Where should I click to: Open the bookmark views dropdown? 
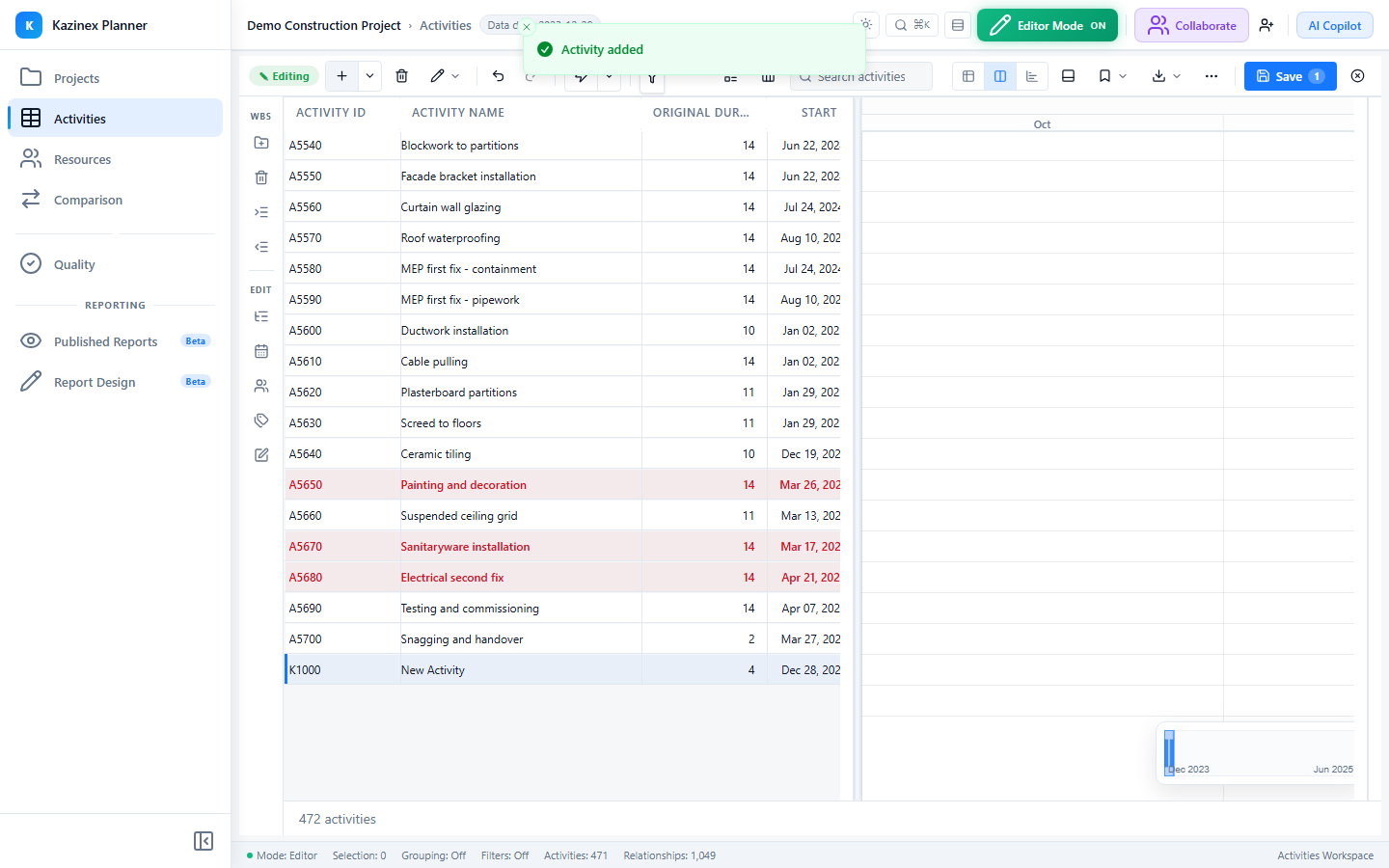pyautogui.click(x=1112, y=76)
